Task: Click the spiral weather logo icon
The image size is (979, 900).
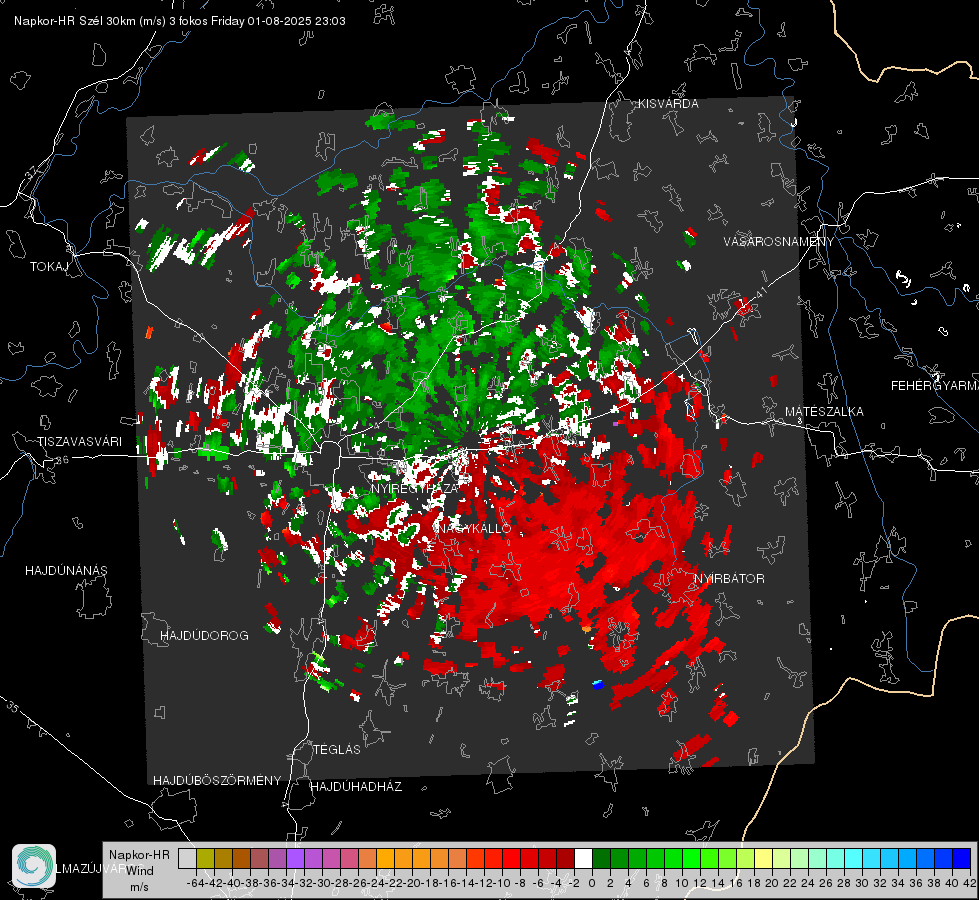Action: [34, 866]
